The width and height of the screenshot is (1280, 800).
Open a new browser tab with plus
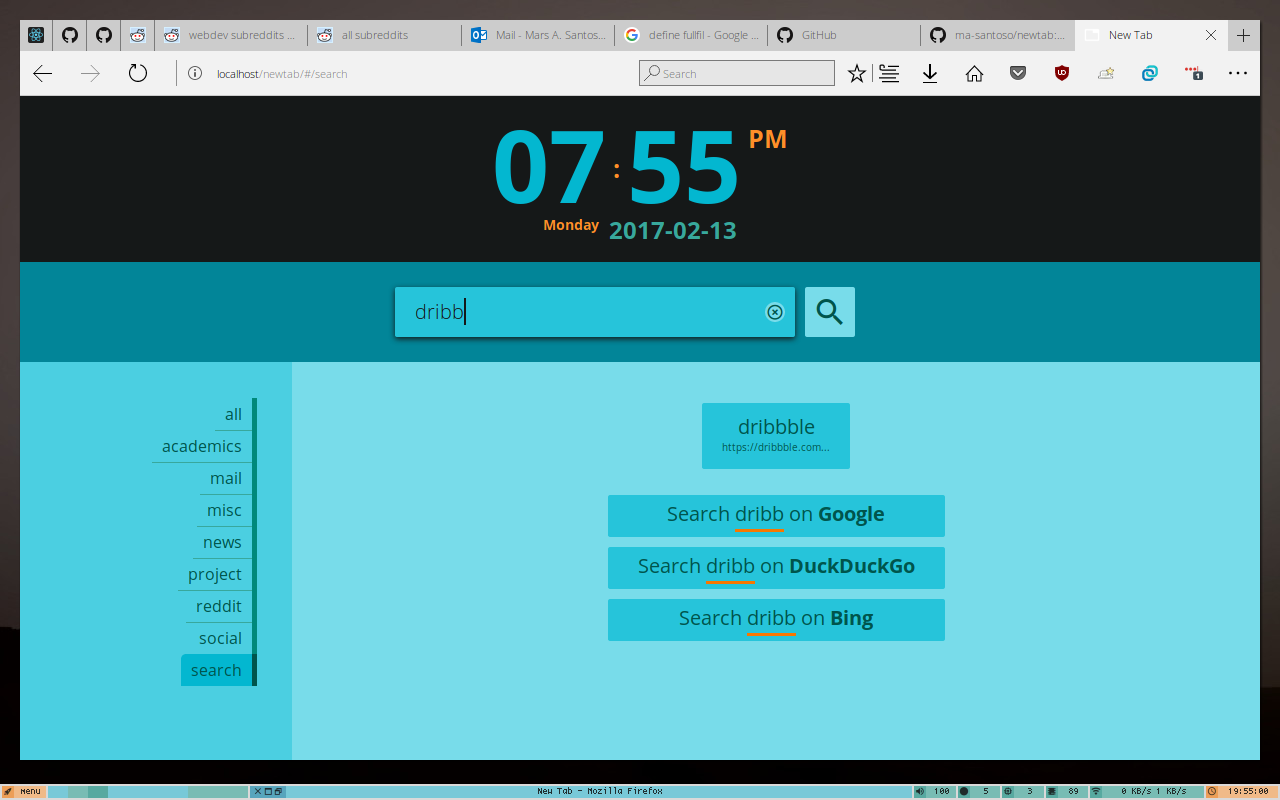(1243, 35)
